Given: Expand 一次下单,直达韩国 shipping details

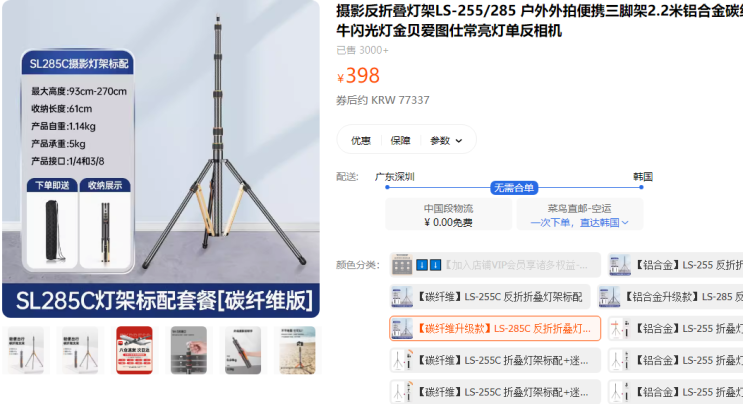Looking at the screenshot, I should click(x=579, y=223).
